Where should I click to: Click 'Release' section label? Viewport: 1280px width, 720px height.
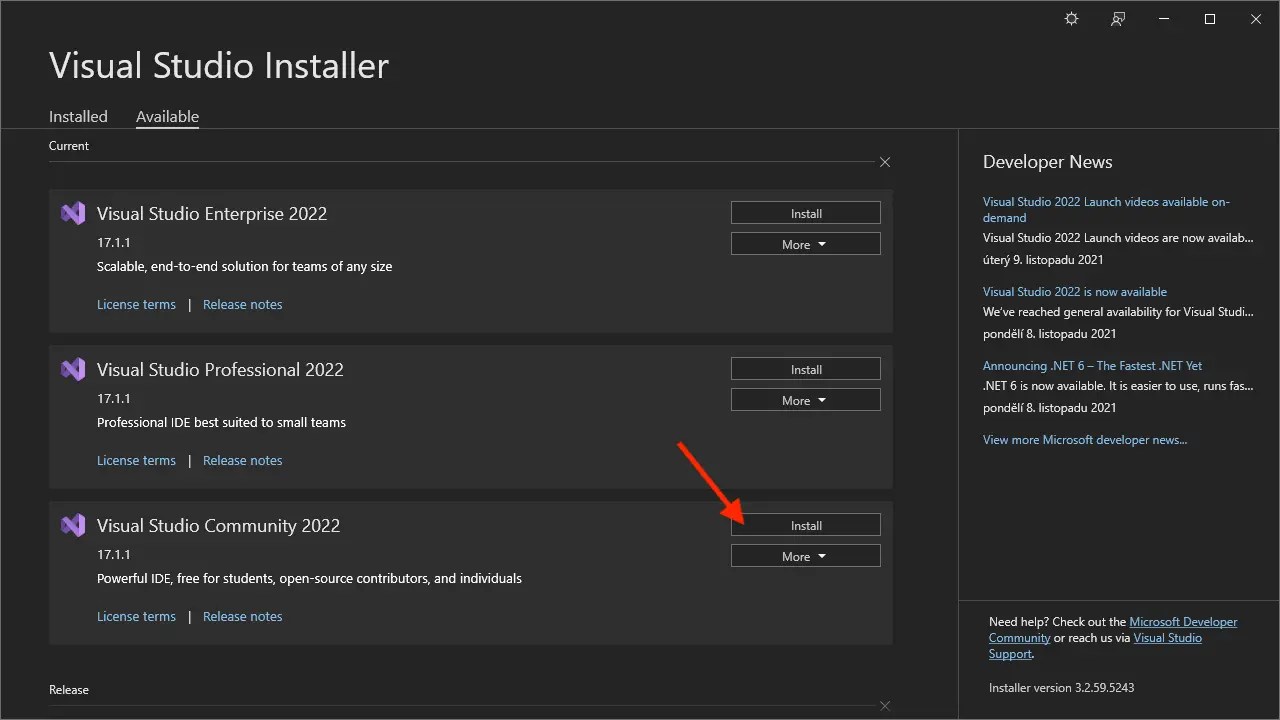(69, 689)
